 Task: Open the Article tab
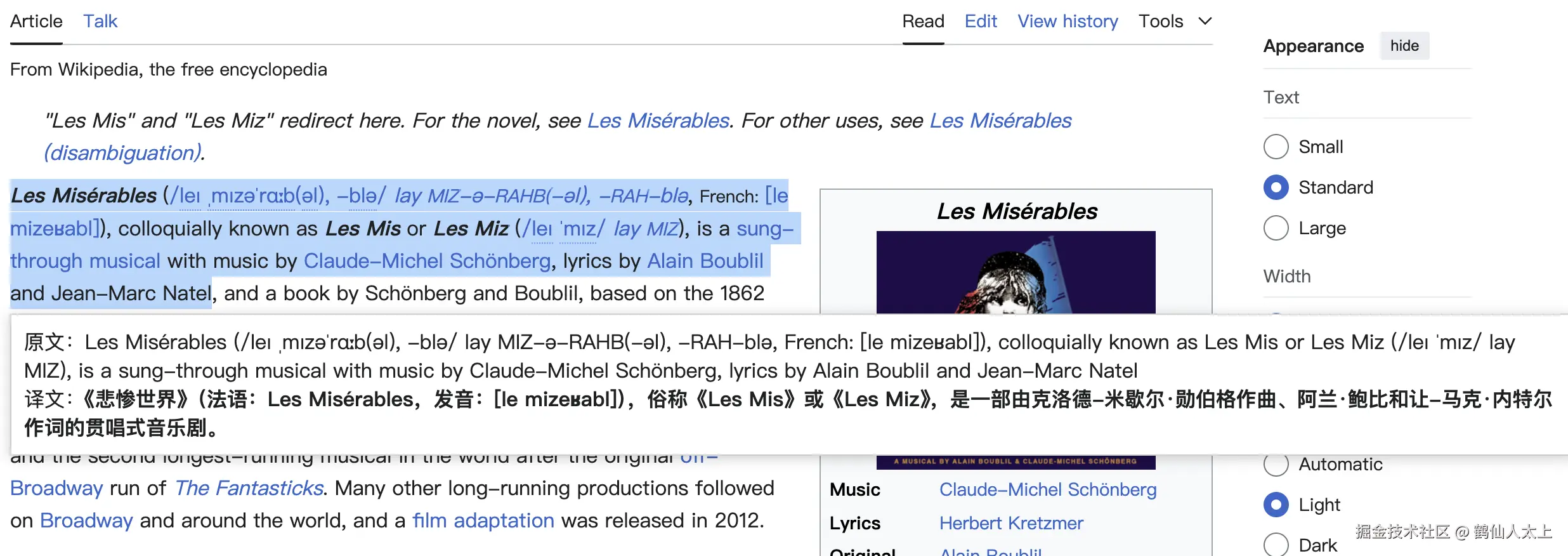[x=36, y=22]
